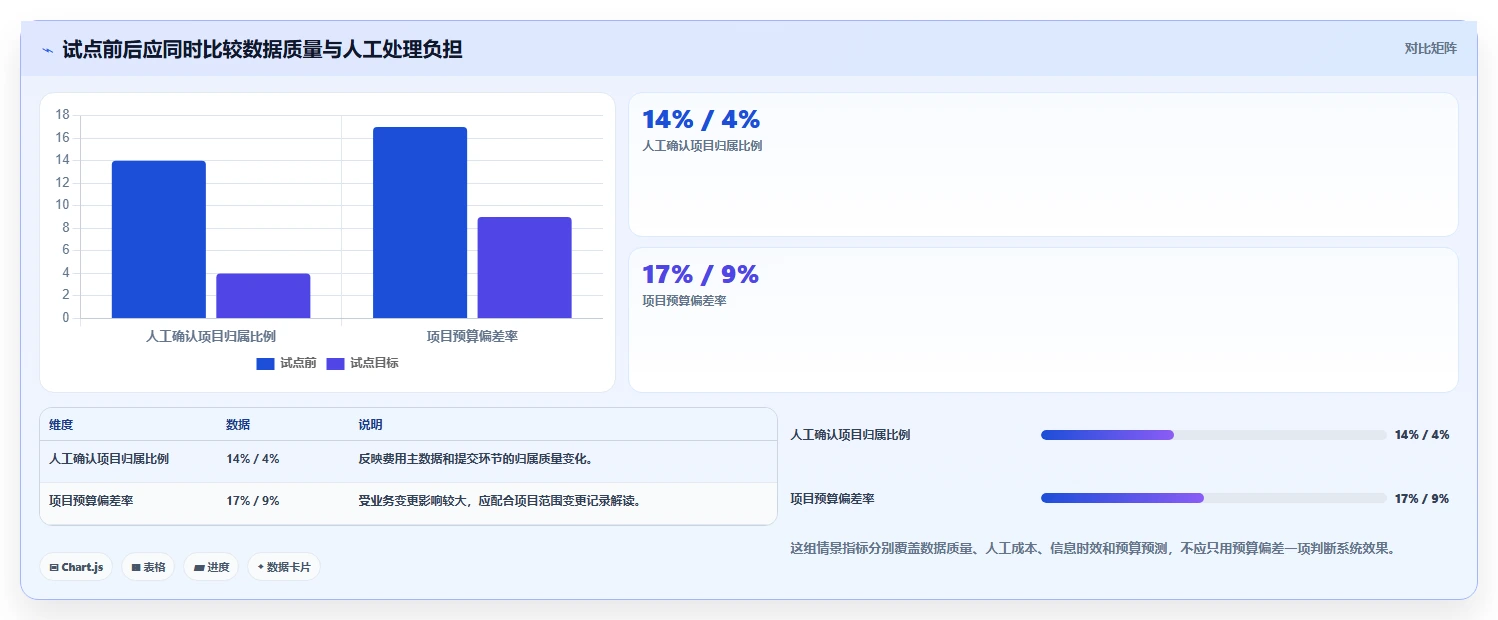The width and height of the screenshot is (1498, 620).
Task: Toggle the 试点目标 legend swatch
Action: (335, 363)
